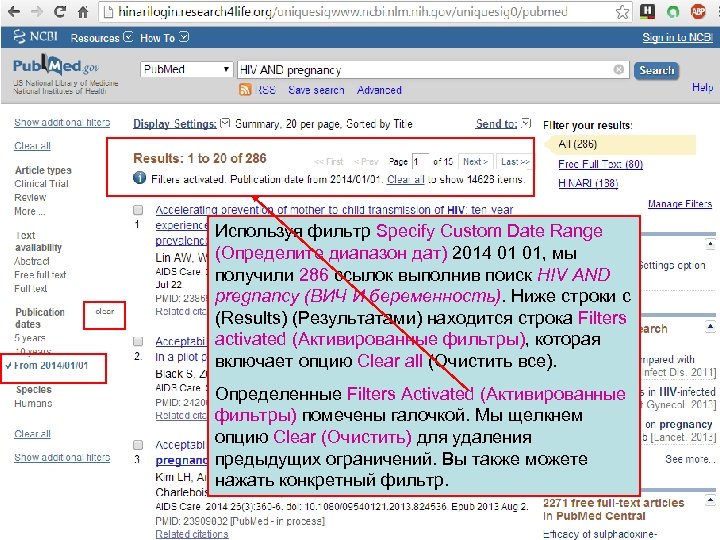720x540 pixels.
Task: Open the black H extension icon
Action: 647,11
